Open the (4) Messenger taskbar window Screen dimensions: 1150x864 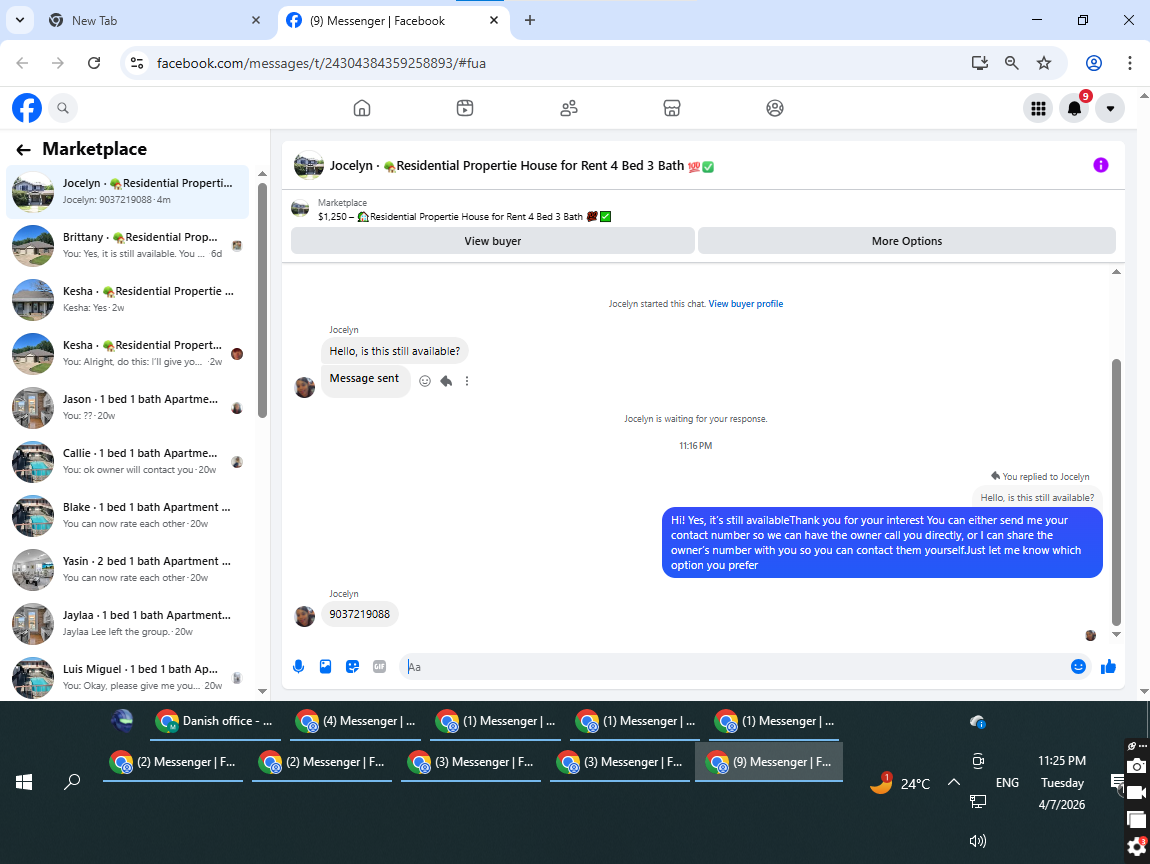(356, 722)
